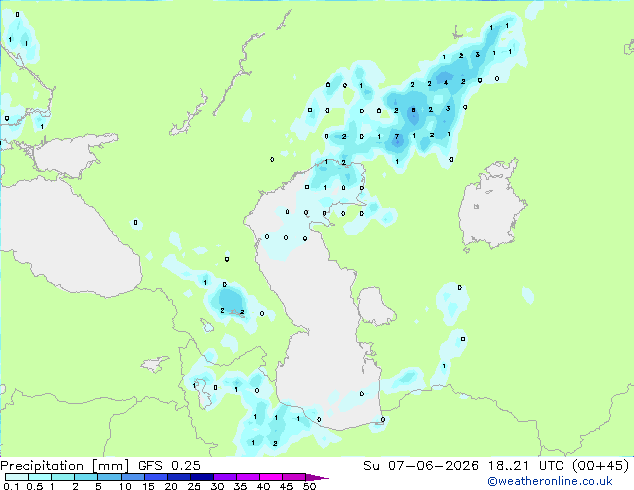Viewport: 634px width, 490px height.
Task: Click legend scale label '10'
Action: [125, 486]
